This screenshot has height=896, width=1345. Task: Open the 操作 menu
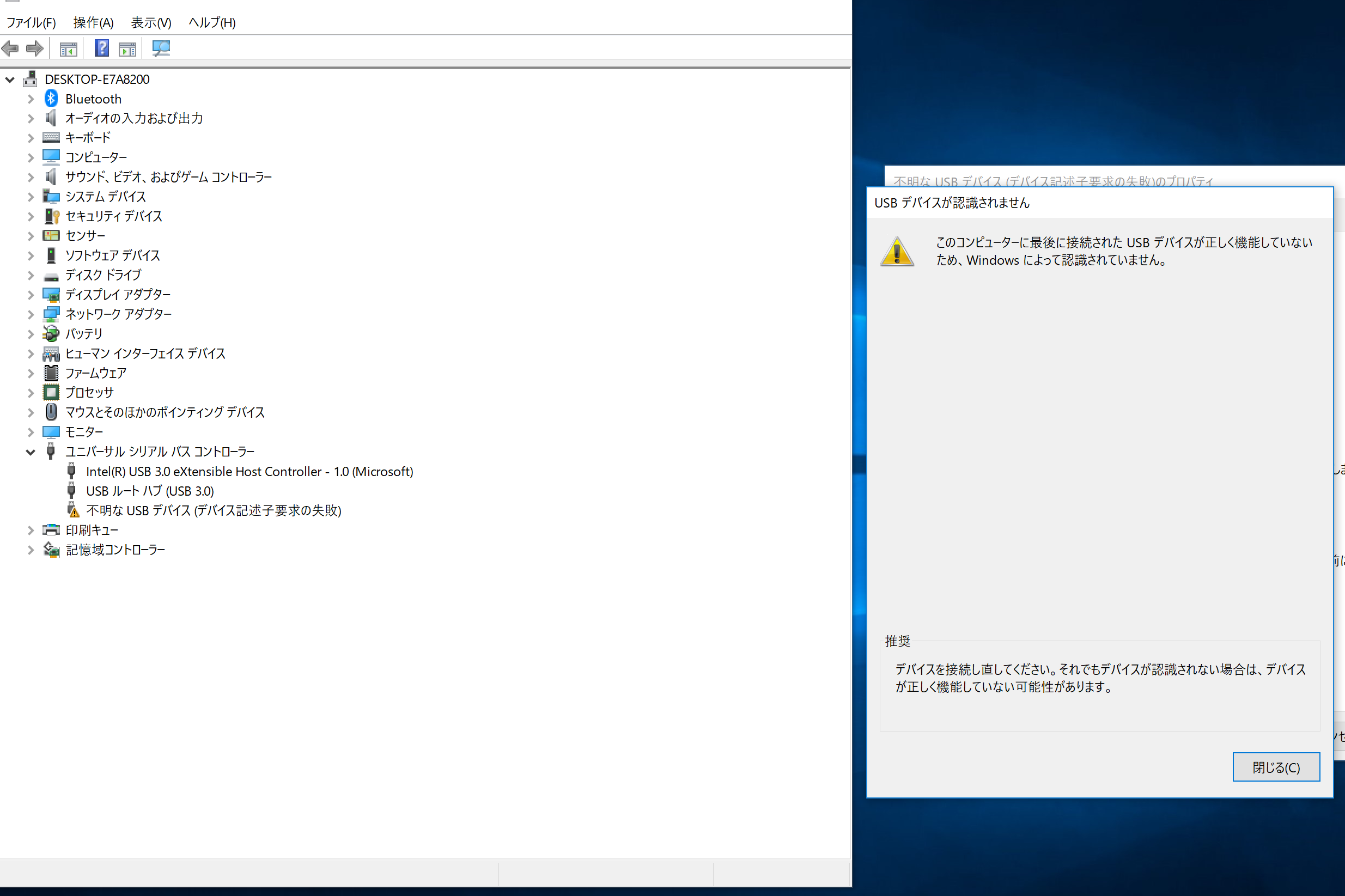pos(90,19)
